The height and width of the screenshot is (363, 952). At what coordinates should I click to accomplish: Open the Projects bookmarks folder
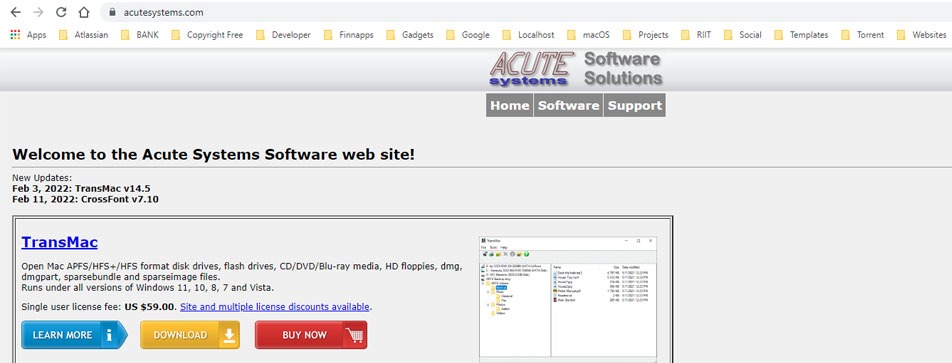point(645,35)
